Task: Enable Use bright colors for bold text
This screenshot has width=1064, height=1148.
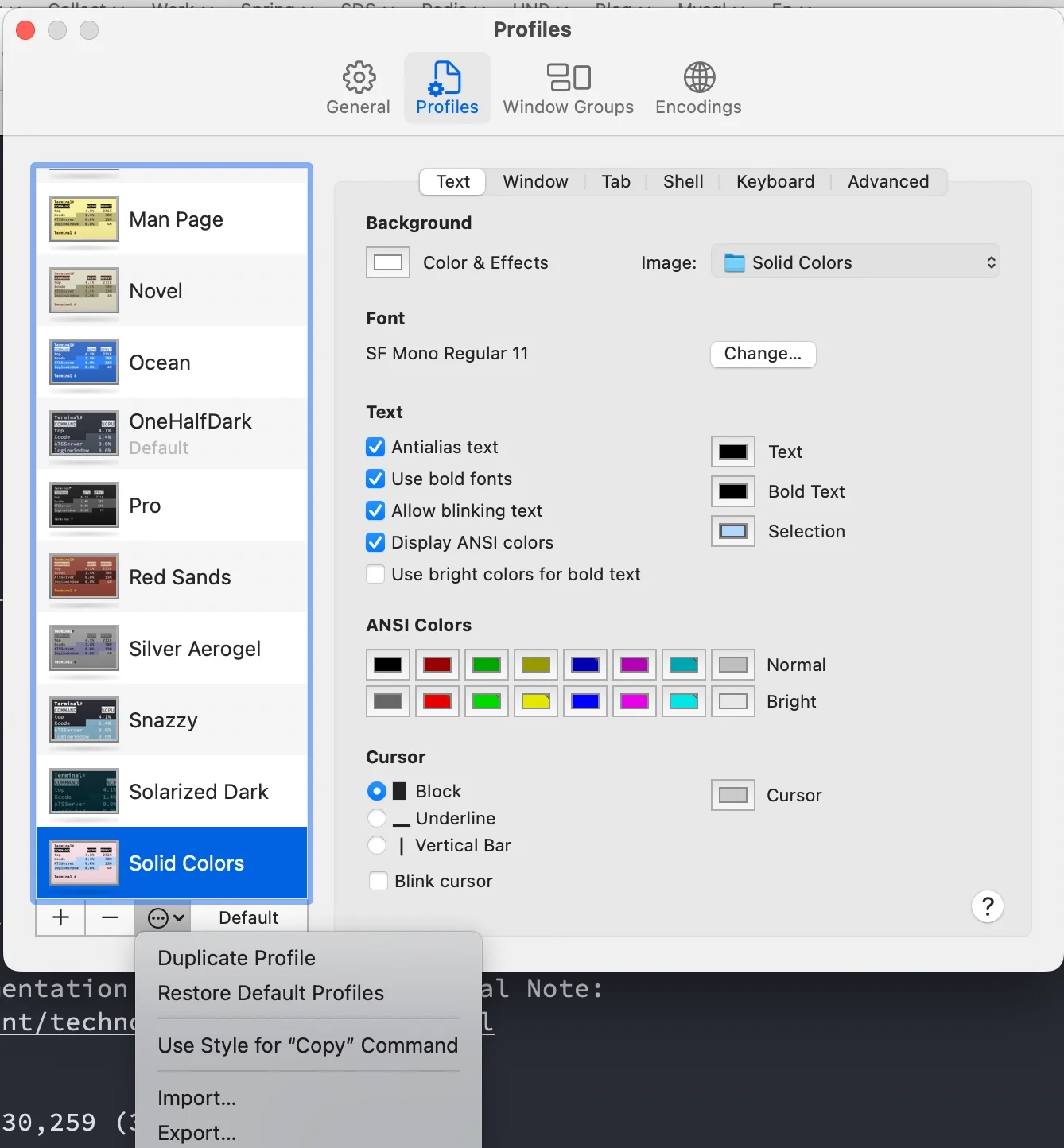Action: click(x=375, y=575)
